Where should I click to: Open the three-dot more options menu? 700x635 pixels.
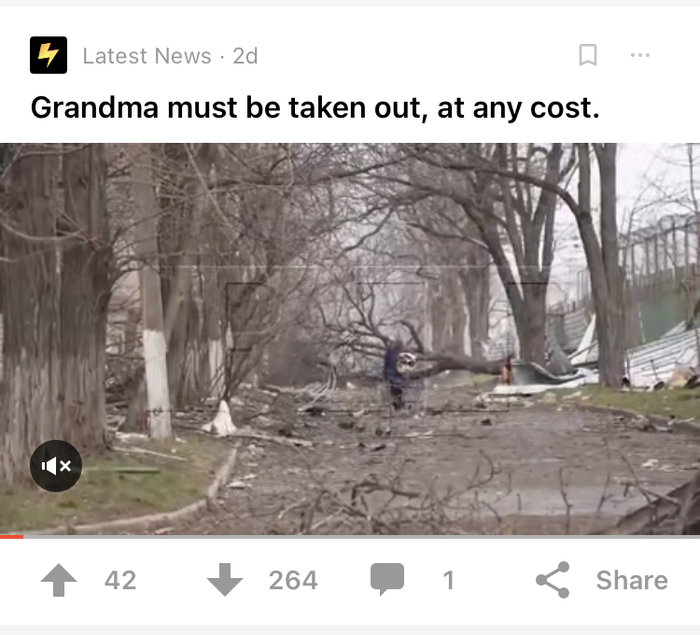tap(640, 55)
